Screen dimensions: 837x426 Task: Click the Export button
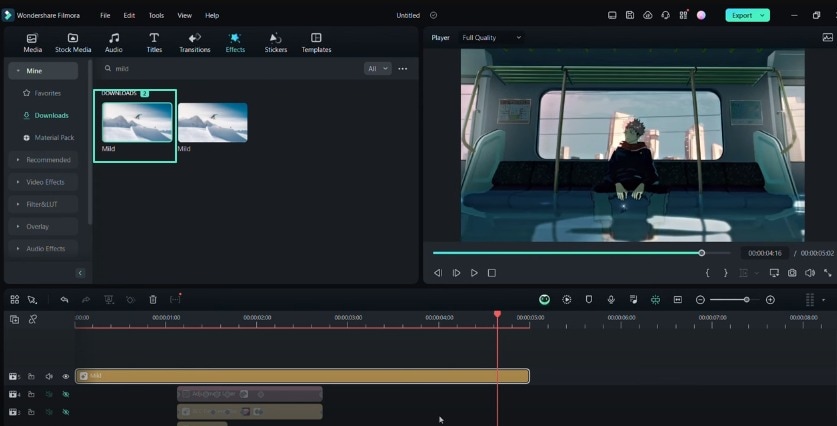coord(747,15)
